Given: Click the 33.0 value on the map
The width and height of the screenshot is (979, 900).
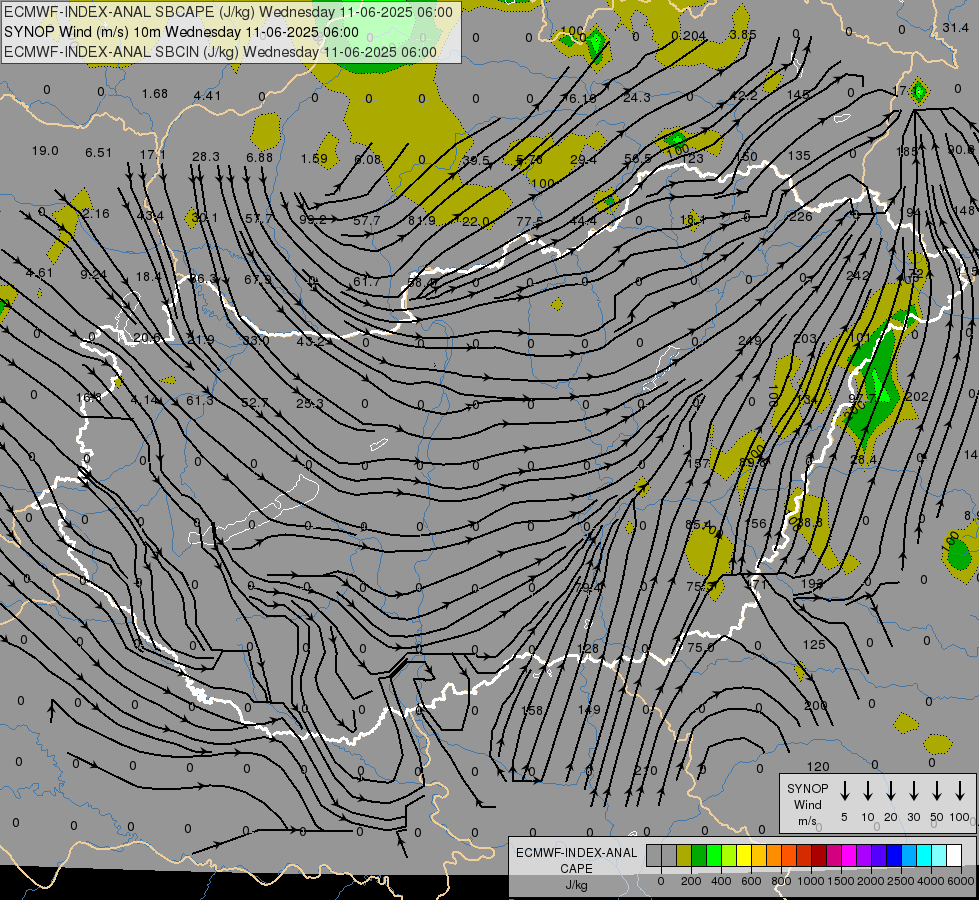Looking at the screenshot, I should tap(256, 341).
